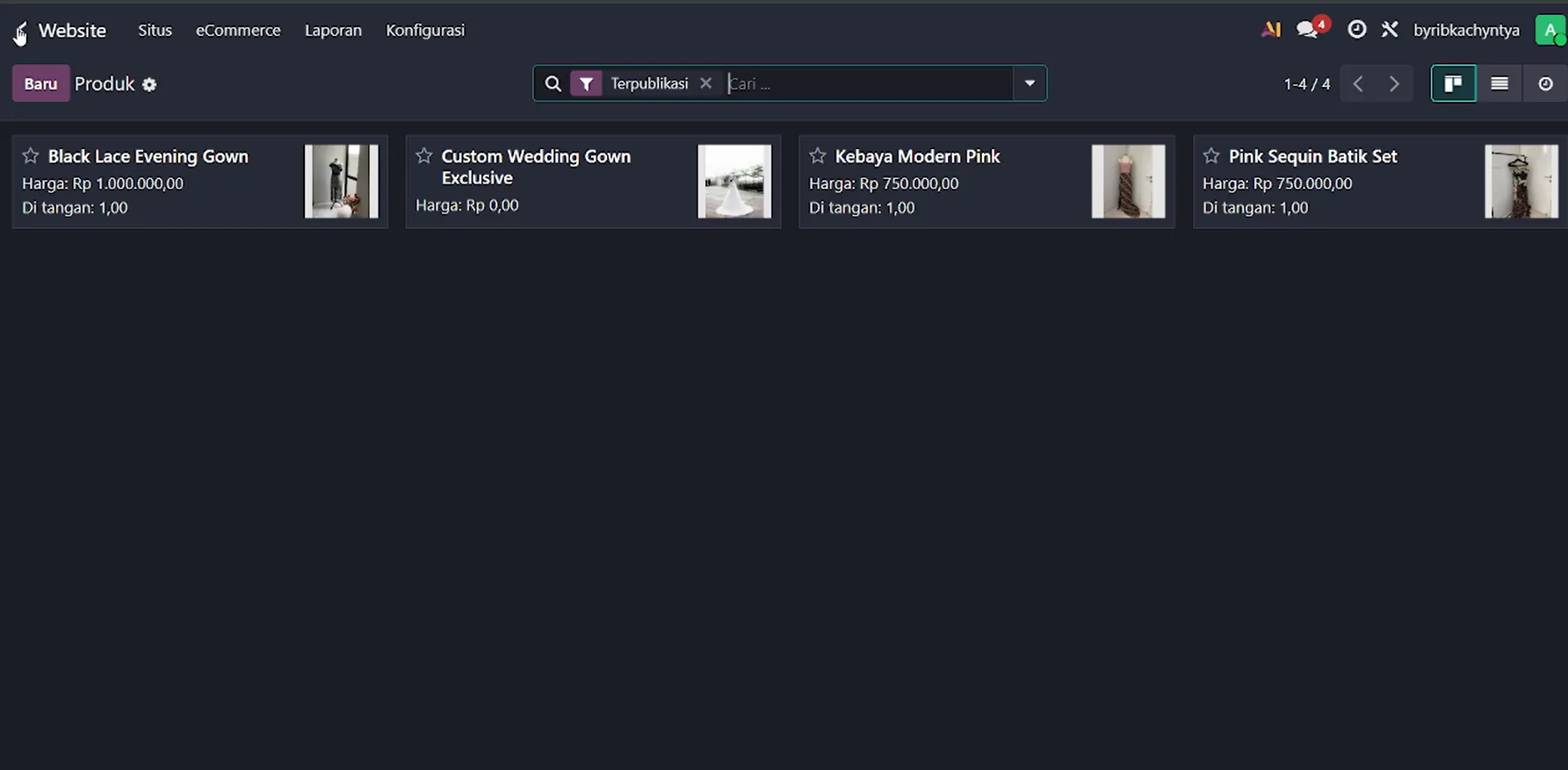
Task: Click price Rp 0,00
Action: point(492,205)
